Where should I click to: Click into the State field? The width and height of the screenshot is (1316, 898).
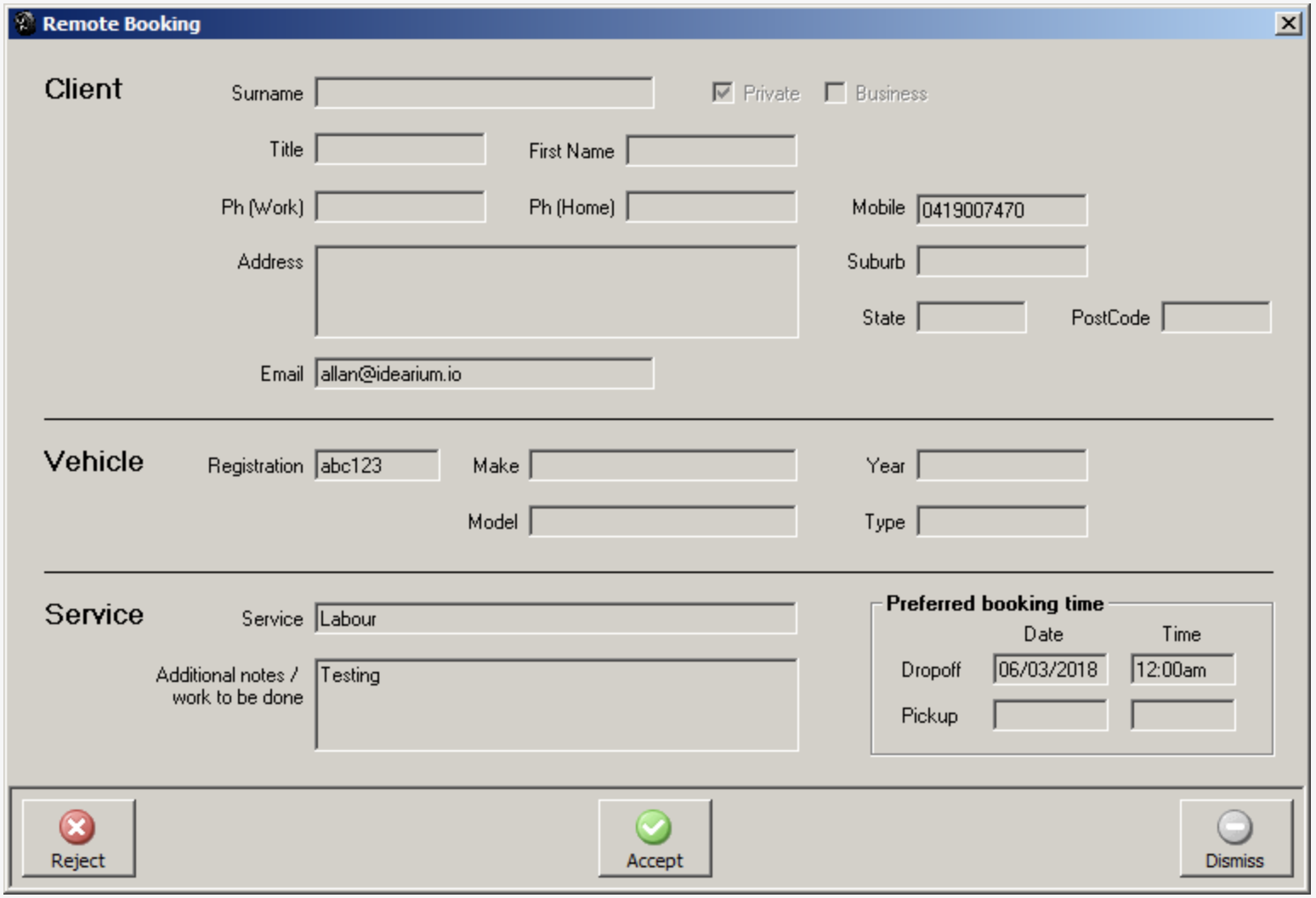tap(971, 317)
